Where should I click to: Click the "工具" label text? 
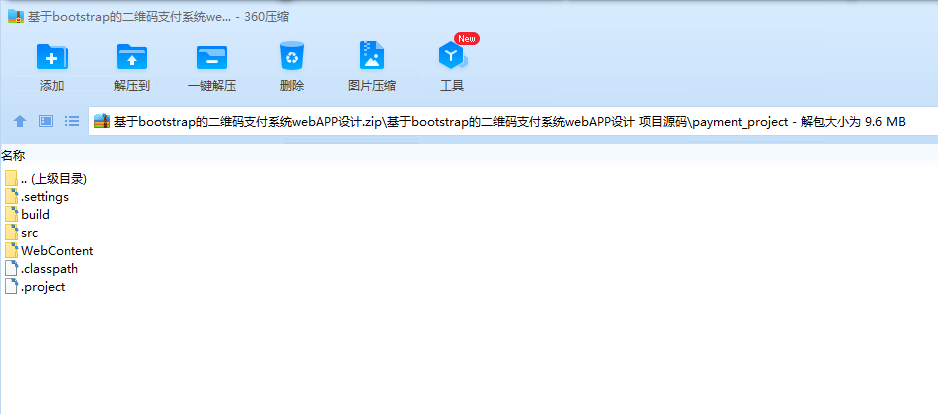tap(452, 86)
